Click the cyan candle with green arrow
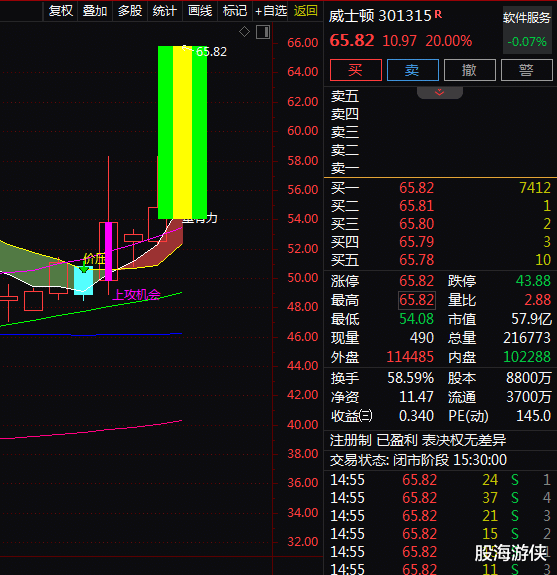This screenshot has width=557, height=575. click(x=84, y=281)
